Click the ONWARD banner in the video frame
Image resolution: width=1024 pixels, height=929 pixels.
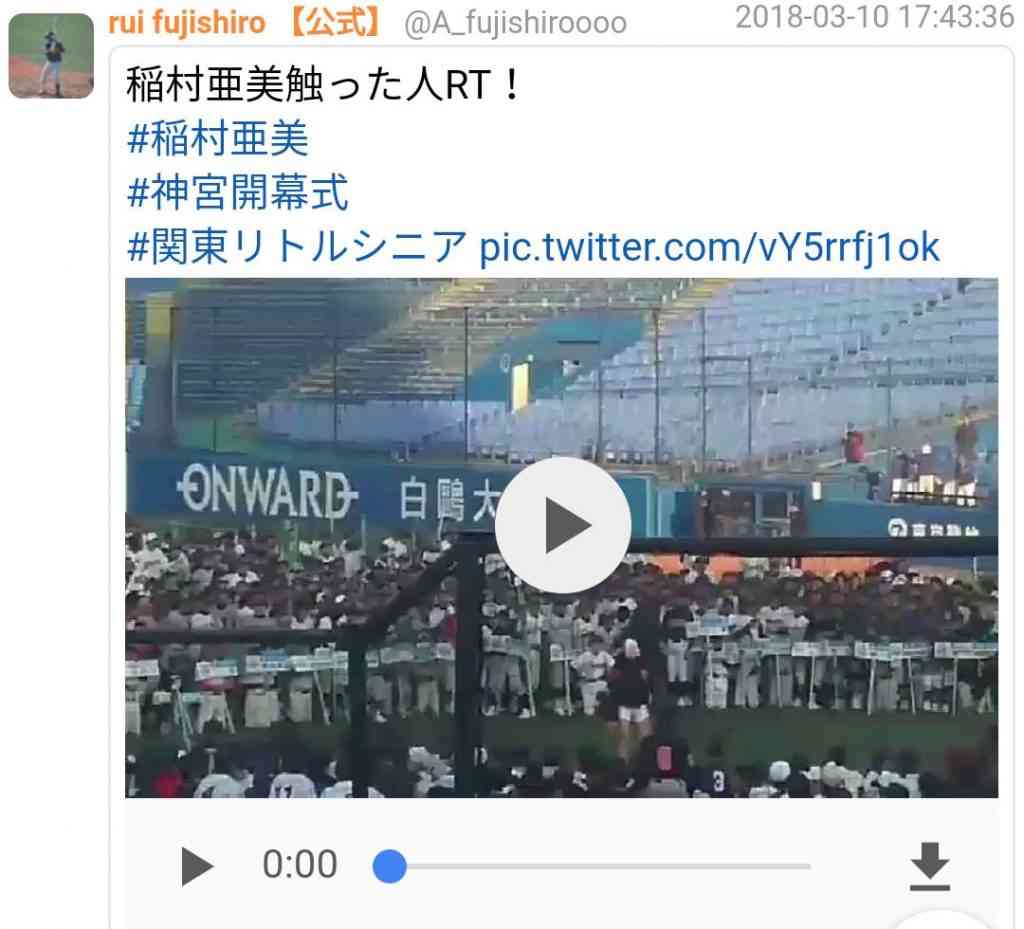pos(266,490)
